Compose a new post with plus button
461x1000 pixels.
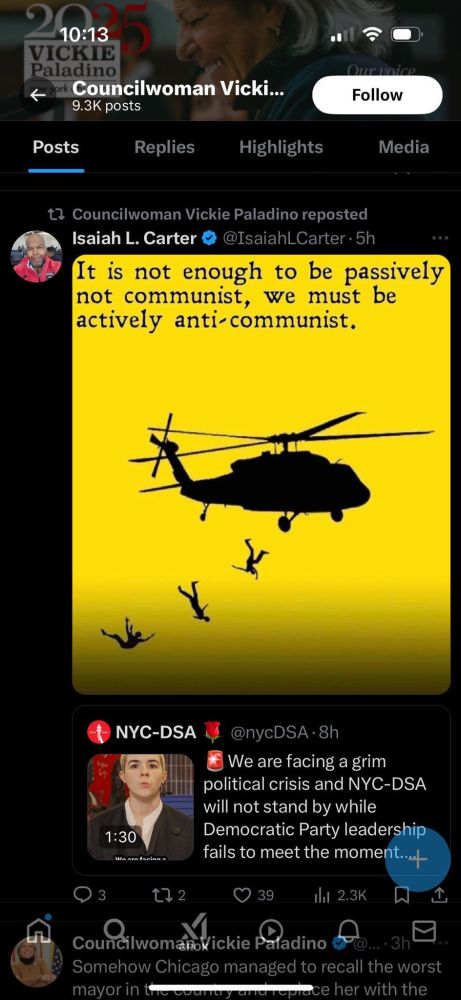(x=418, y=859)
